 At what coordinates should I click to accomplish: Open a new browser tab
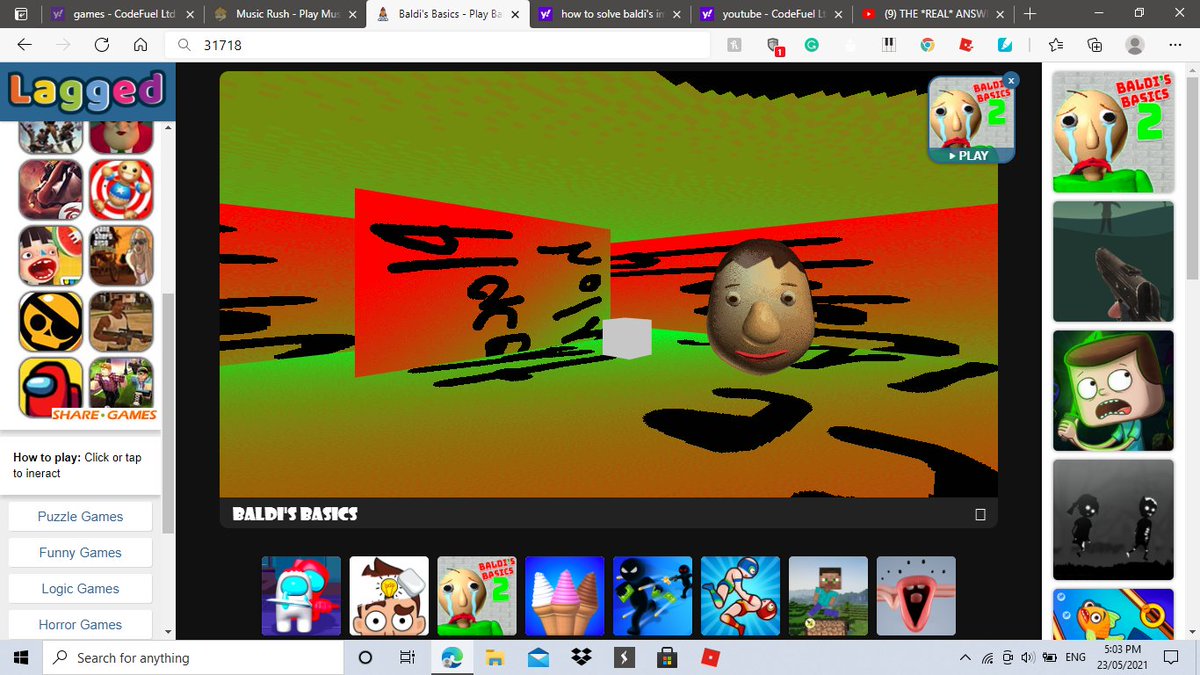click(x=1030, y=14)
